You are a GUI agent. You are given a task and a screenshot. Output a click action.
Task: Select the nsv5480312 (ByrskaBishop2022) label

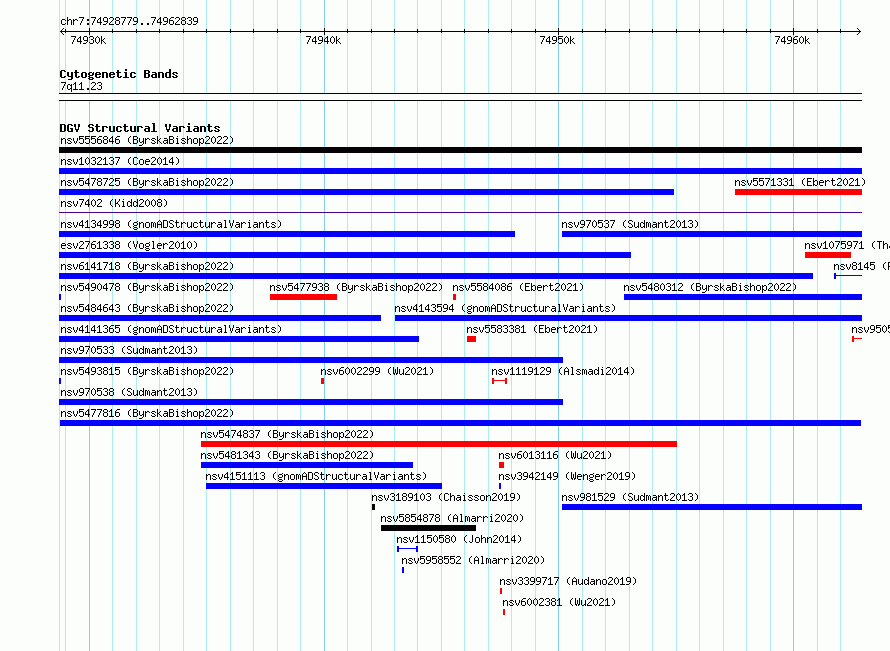[x=710, y=287]
